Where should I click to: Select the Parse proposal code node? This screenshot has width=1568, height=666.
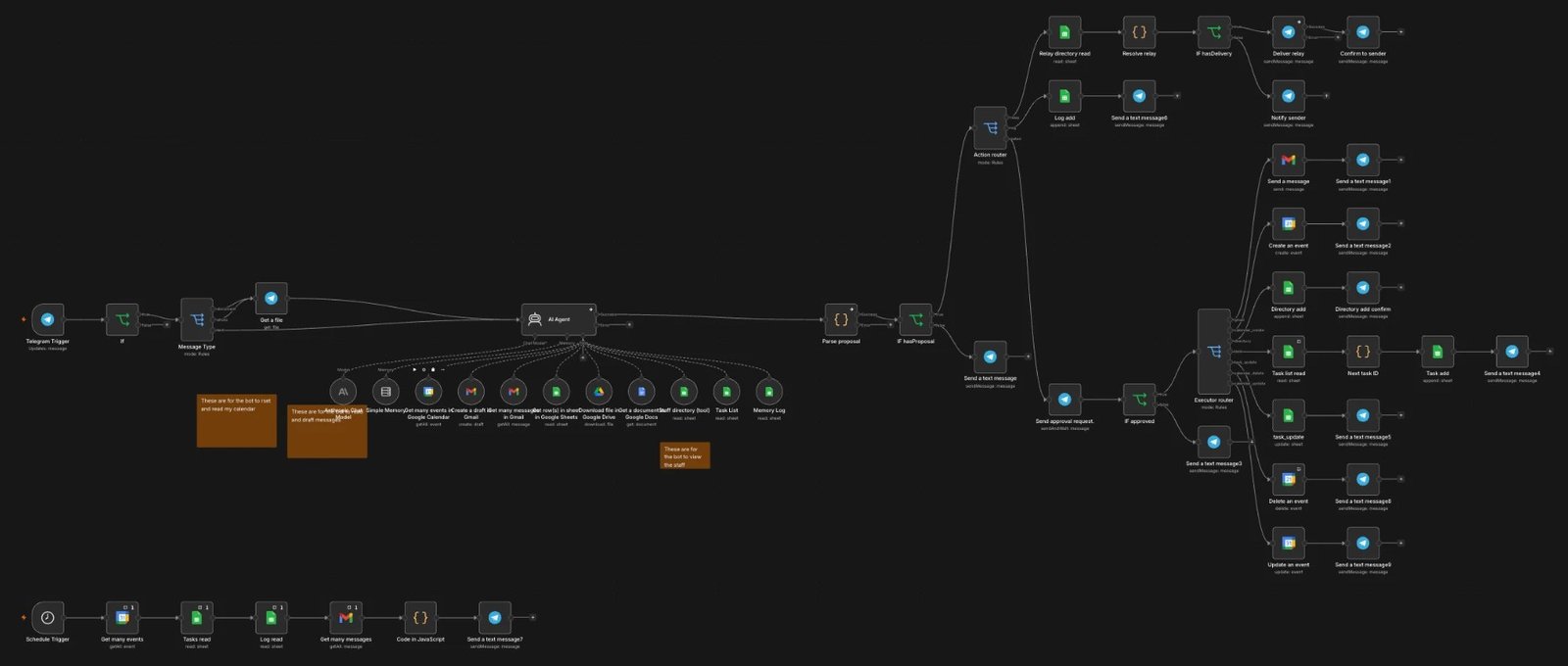click(x=841, y=319)
